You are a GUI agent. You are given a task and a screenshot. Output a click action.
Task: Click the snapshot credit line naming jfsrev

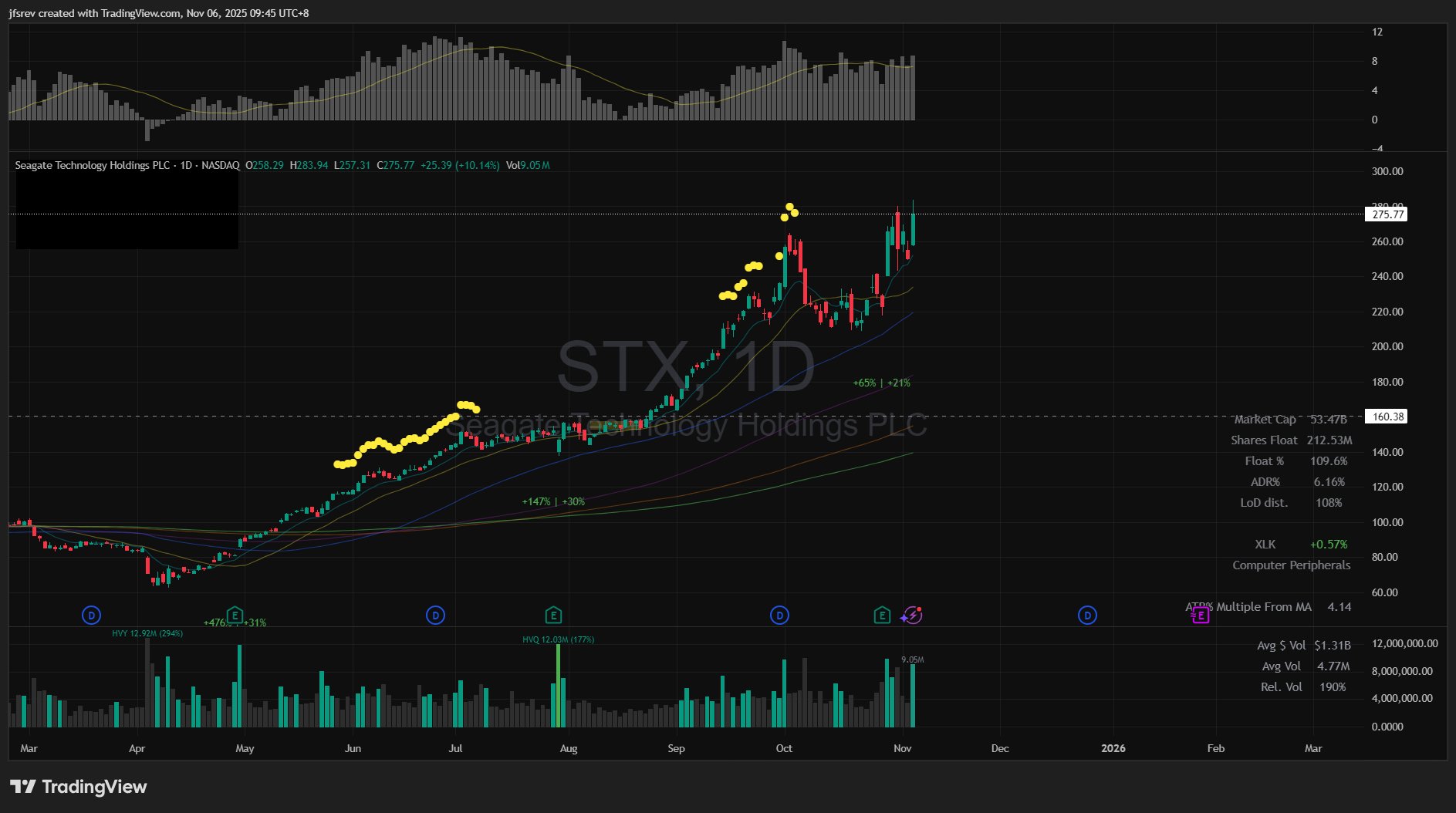click(159, 13)
